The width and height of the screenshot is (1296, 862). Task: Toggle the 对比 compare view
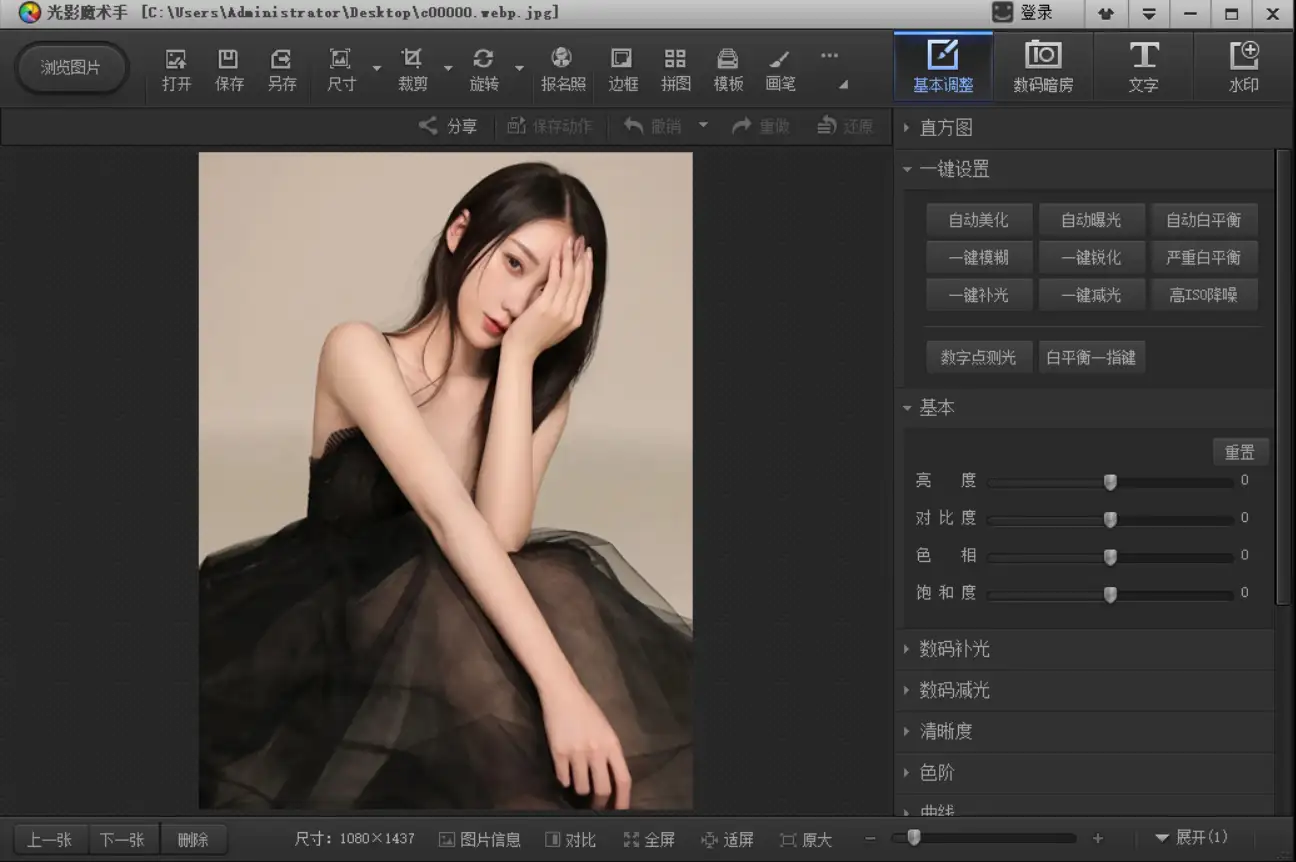pyautogui.click(x=571, y=839)
